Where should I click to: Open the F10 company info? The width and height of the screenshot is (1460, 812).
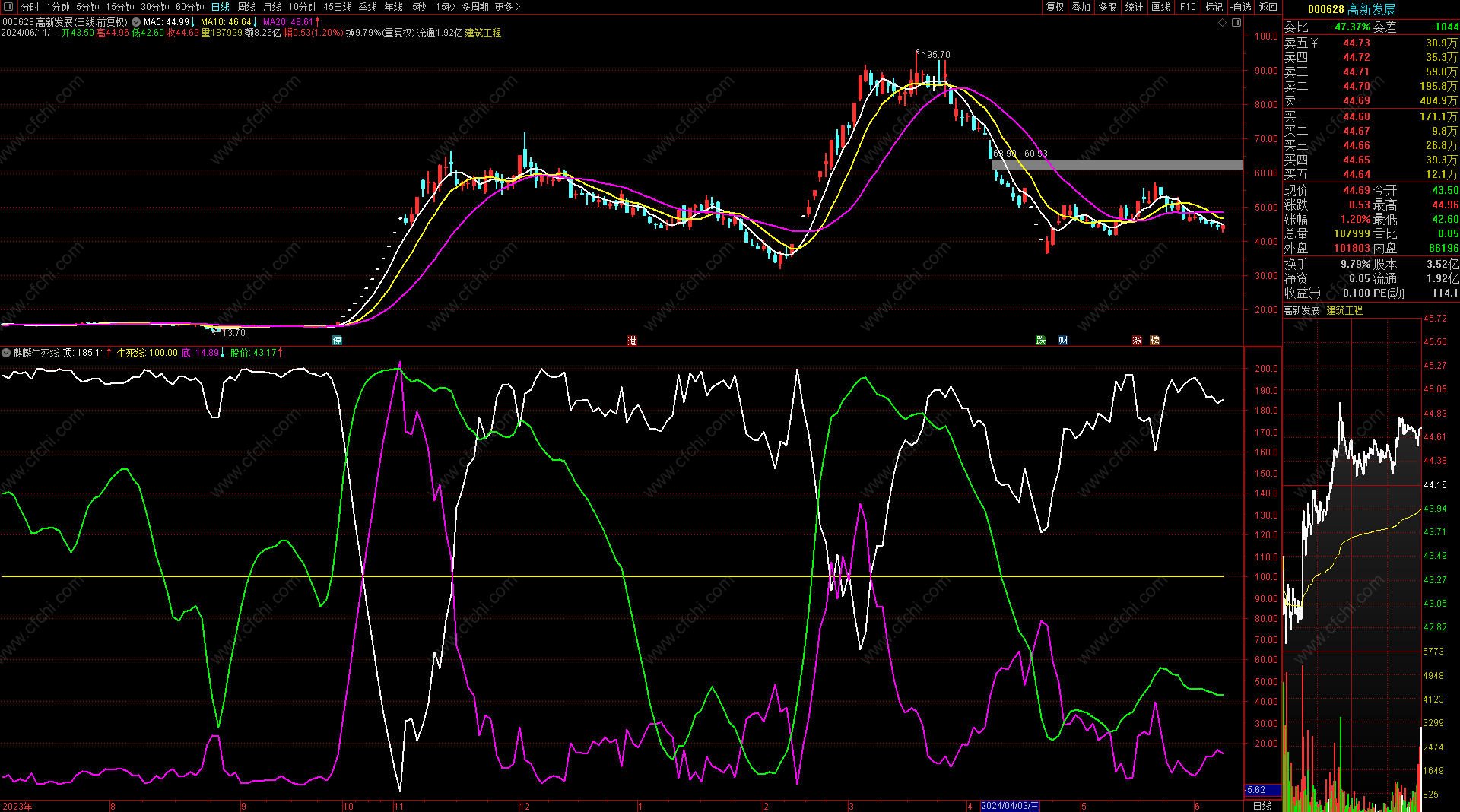[x=1188, y=7]
